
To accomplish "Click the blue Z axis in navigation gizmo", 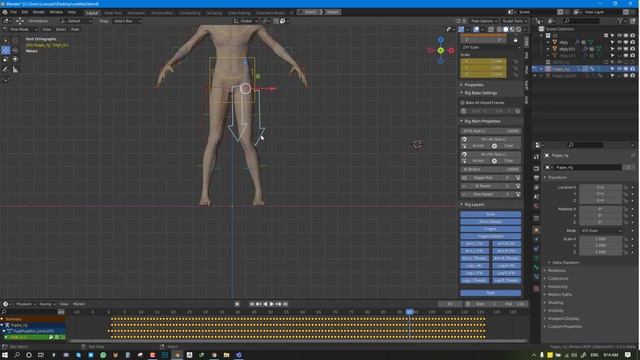I will (x=441, y=40).
